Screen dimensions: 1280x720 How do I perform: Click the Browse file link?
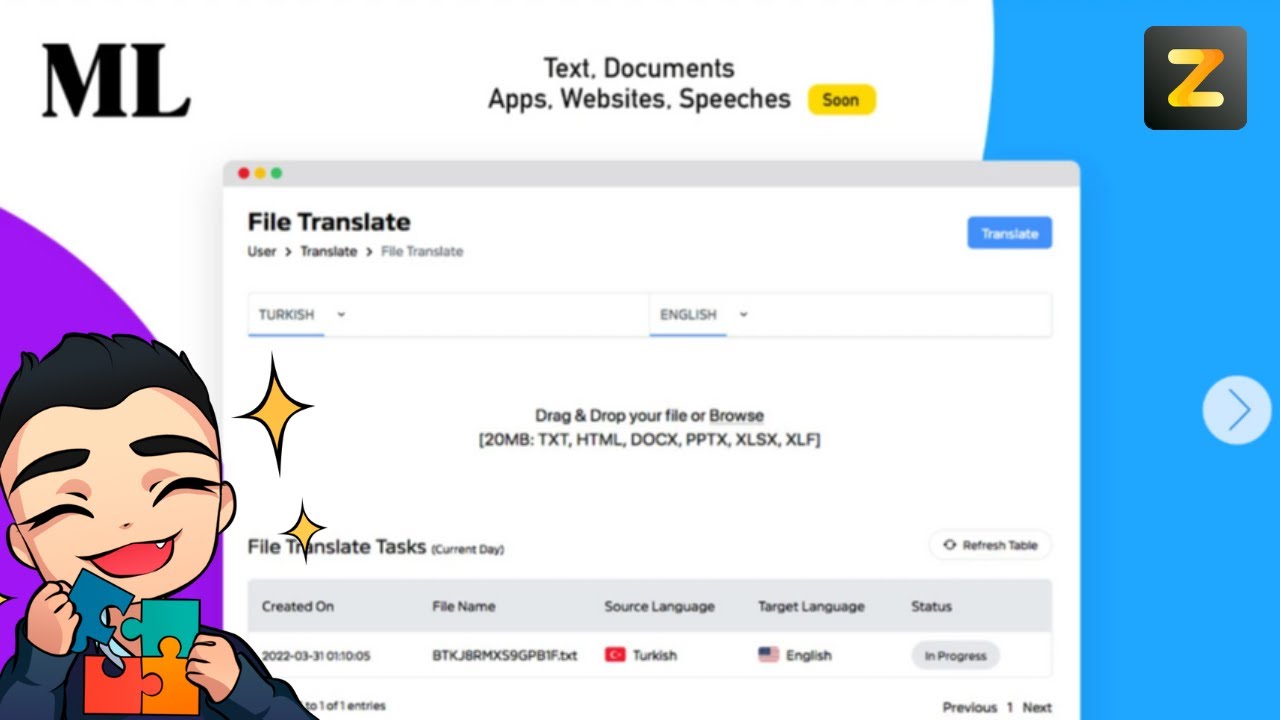tap(736, 416)
